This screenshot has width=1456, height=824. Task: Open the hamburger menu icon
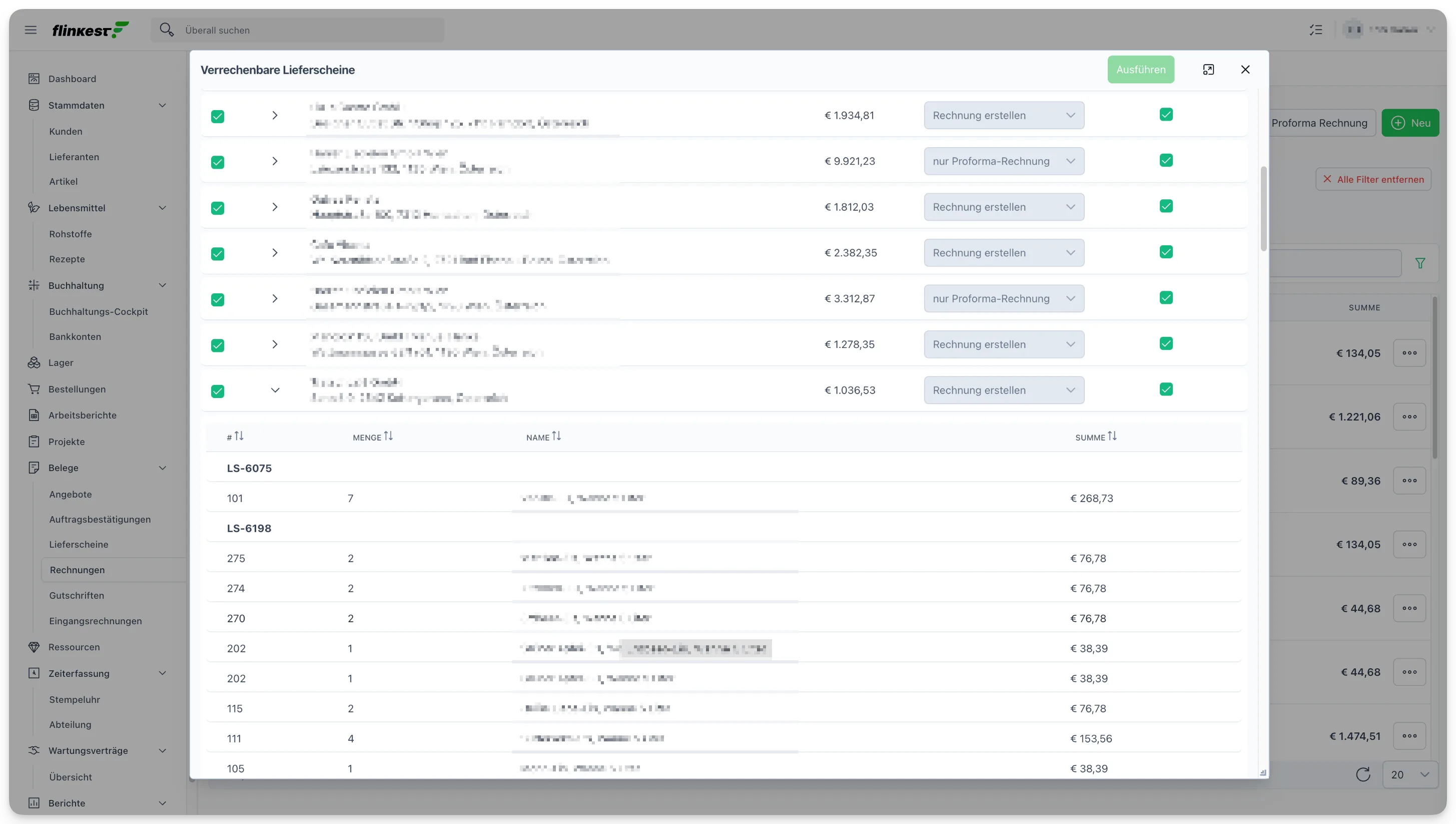click(31, 30)
